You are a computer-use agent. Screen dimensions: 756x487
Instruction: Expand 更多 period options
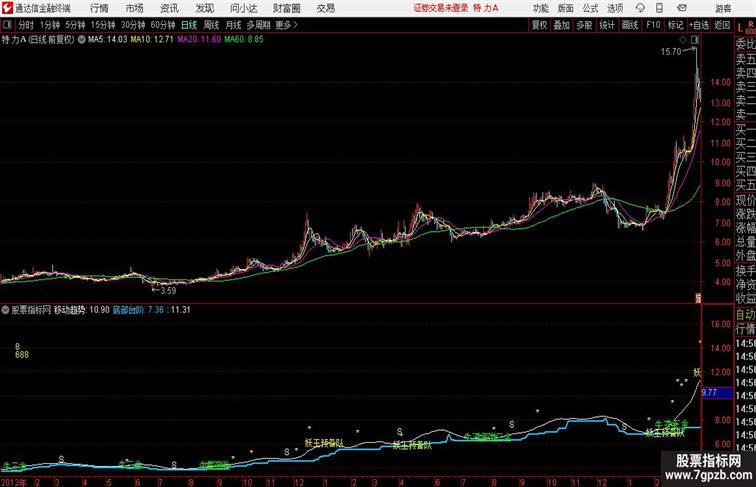[286, 25]
